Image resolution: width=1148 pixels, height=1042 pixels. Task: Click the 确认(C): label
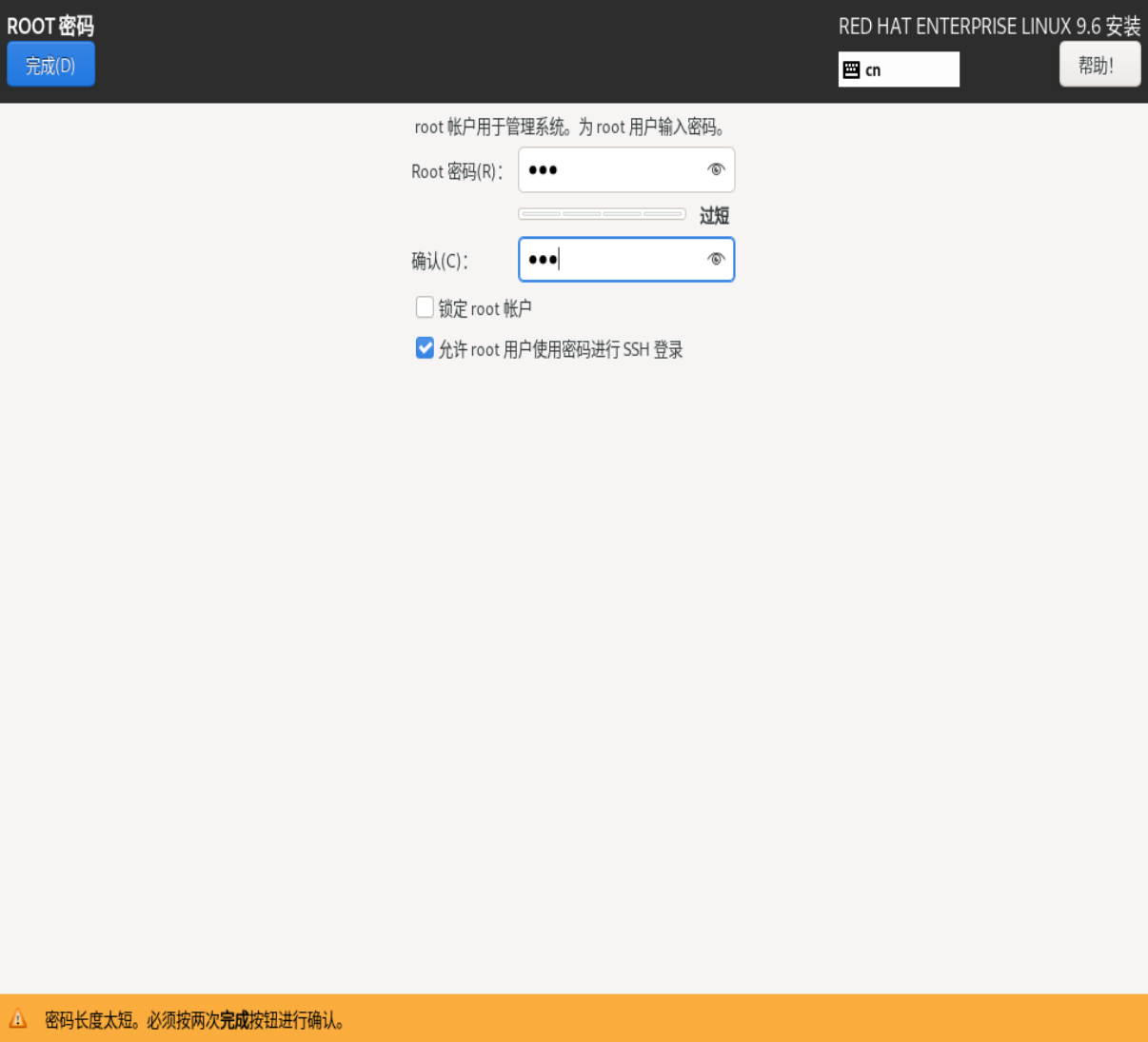pos(440,261)
